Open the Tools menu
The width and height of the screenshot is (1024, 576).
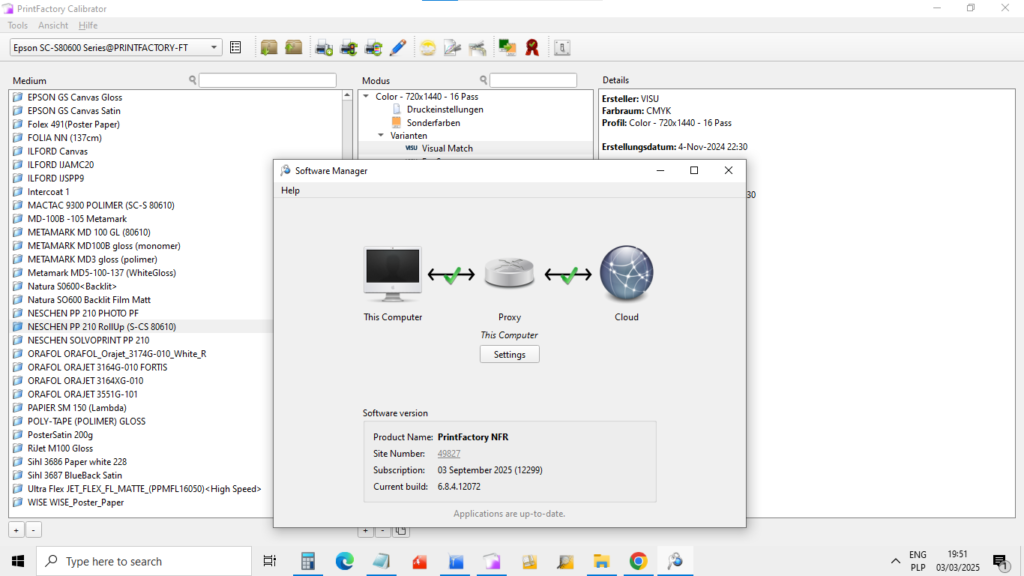(x=16, y=25)
